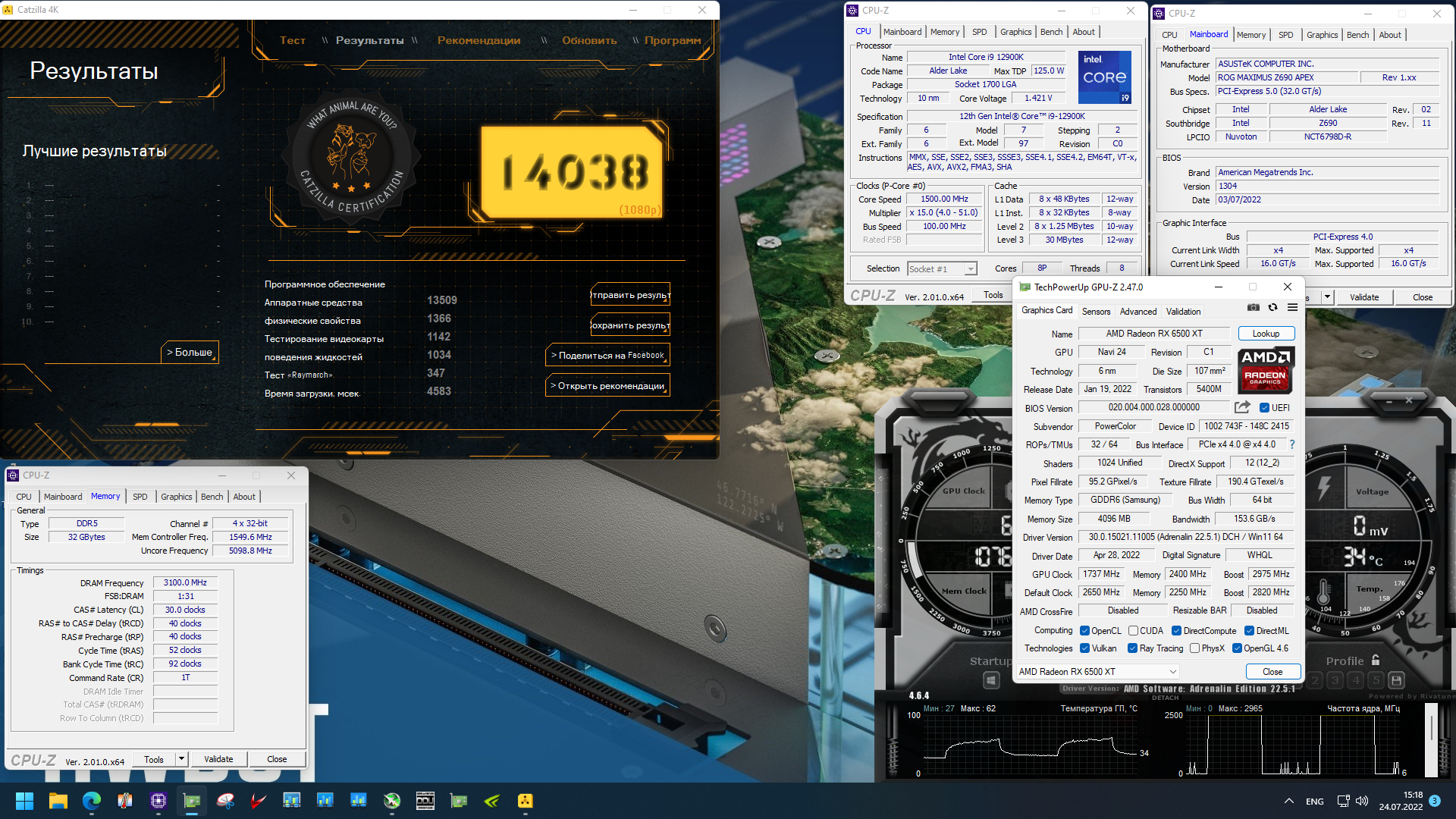Click the Afterburner graph vertical scrollbar
The width and height of the screenshot is (1456, 819).
[1431, 739]
